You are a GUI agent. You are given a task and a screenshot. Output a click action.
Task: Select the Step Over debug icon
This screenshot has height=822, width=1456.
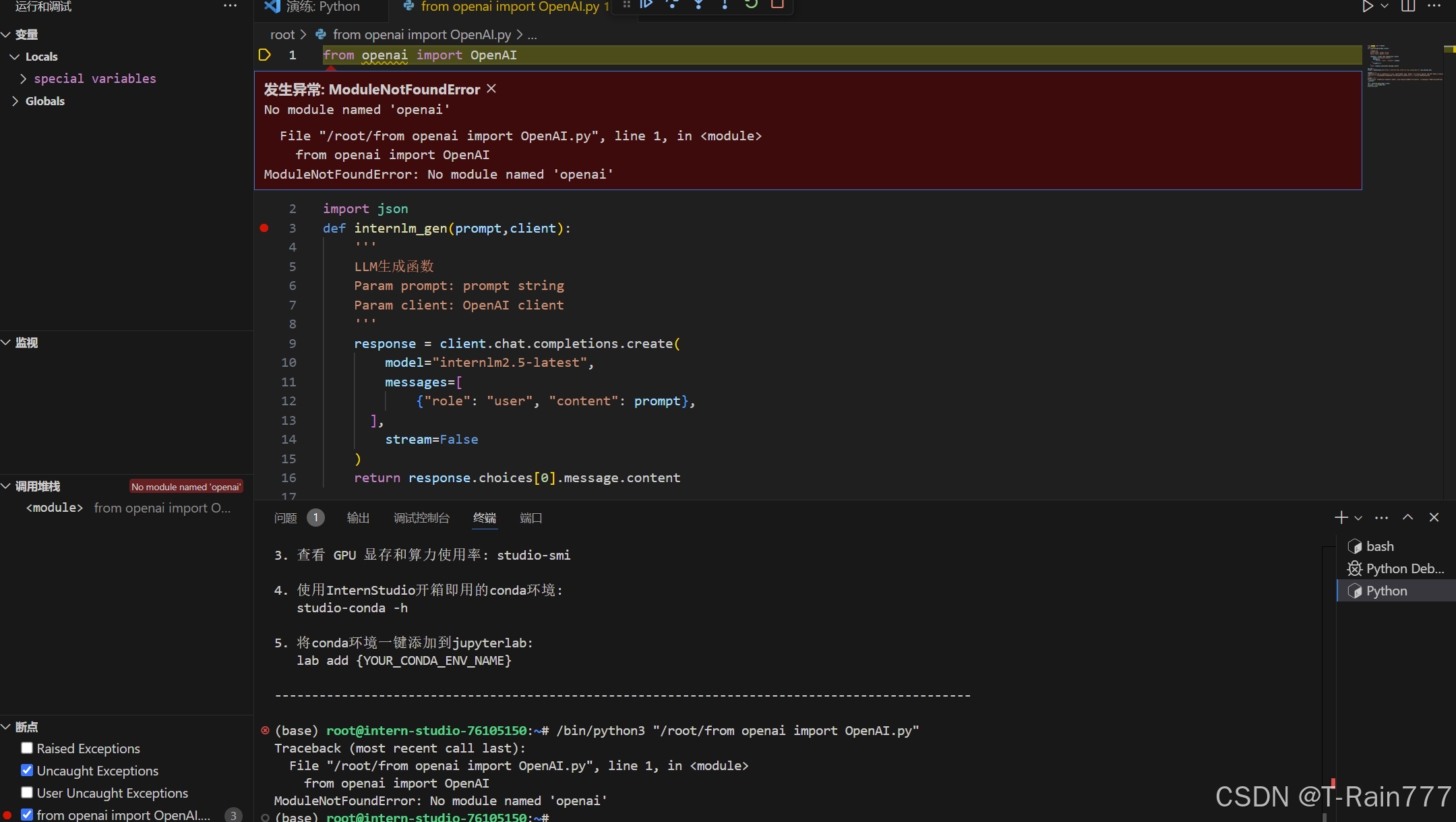672,5
